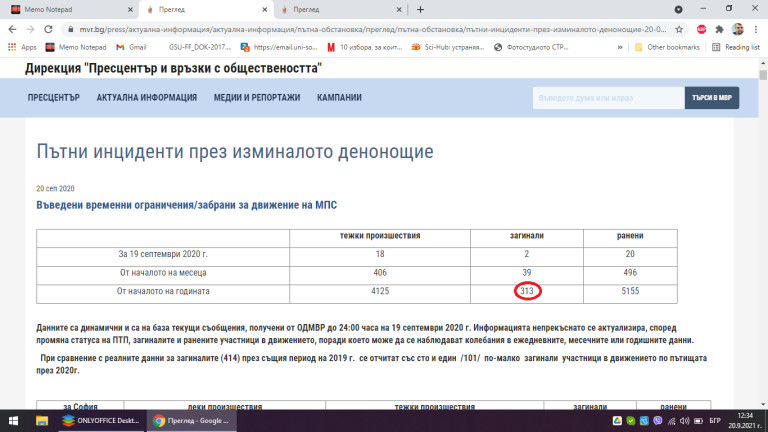Open the Windows Start menu

click(12, 420)
